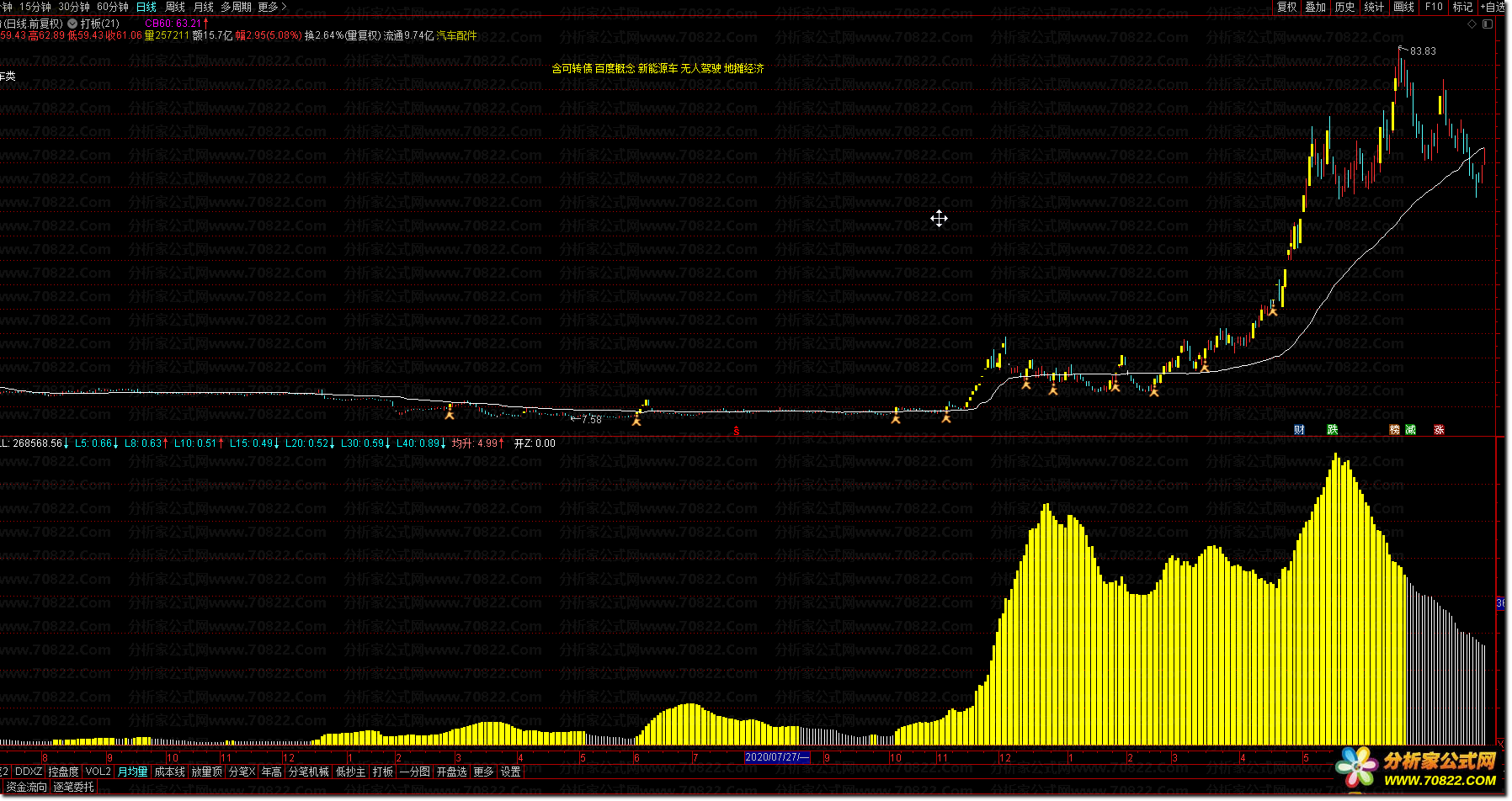Open the circled arrow dropdown beside 打板(21)
The image size is (1512, 801).
pyautogui.click(x=72, y=24)
